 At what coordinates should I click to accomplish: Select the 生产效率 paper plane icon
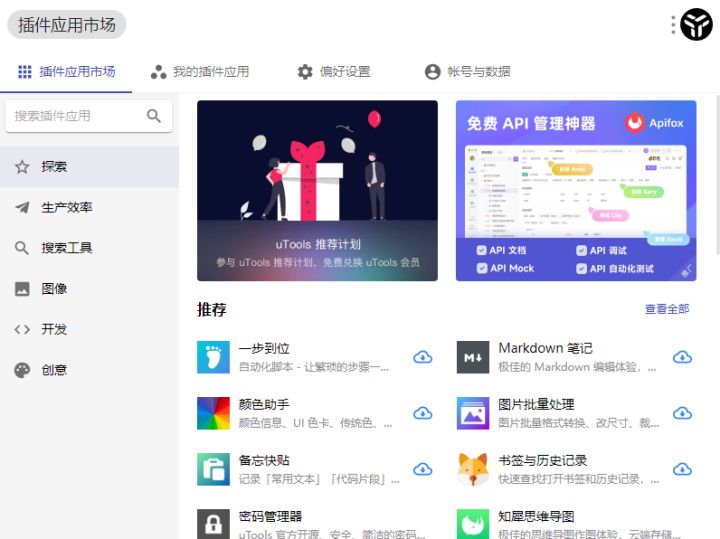tap(22, 208)
